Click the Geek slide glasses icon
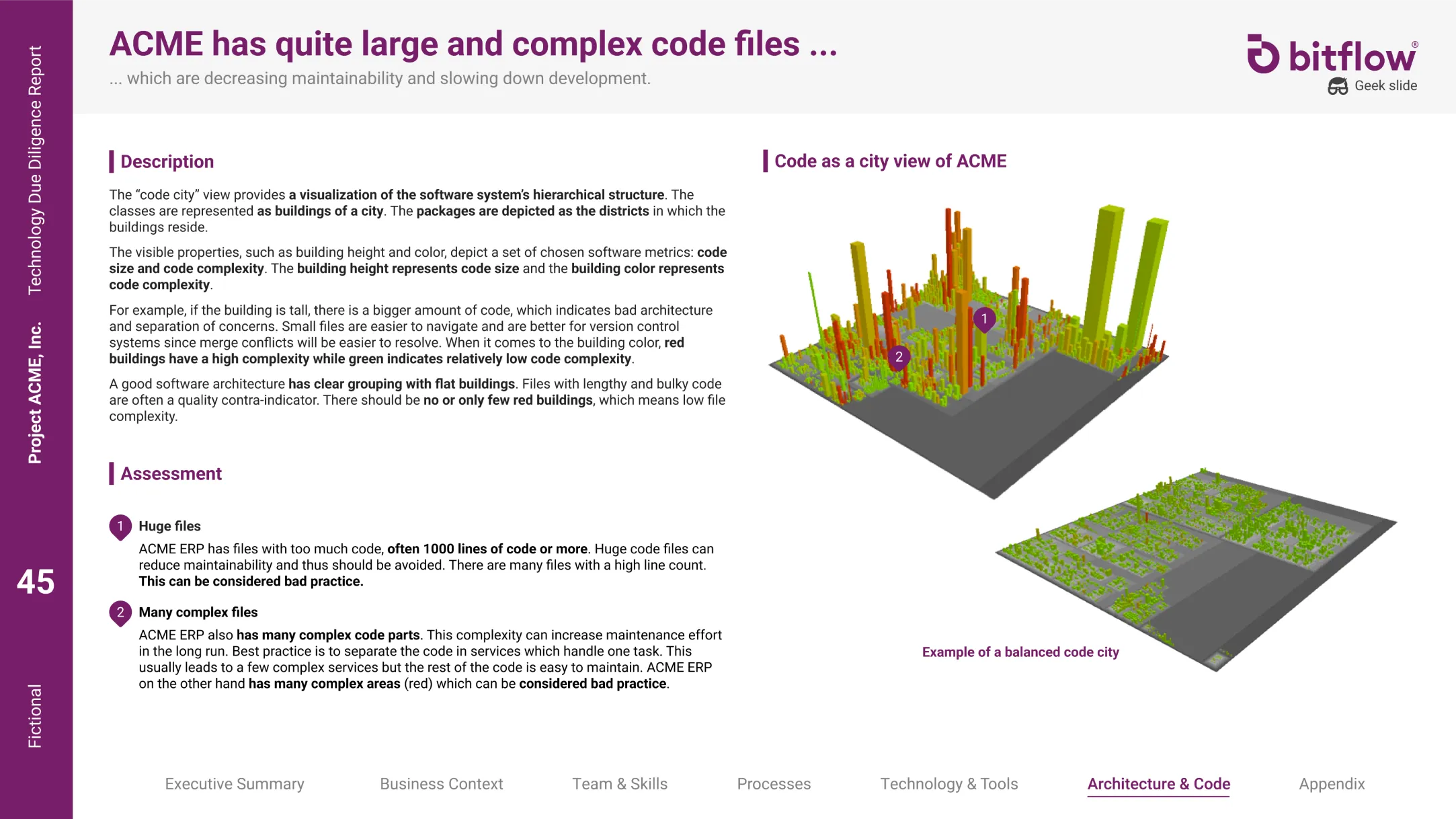This screenshot has width=1456, height=819. point(1338,86)
